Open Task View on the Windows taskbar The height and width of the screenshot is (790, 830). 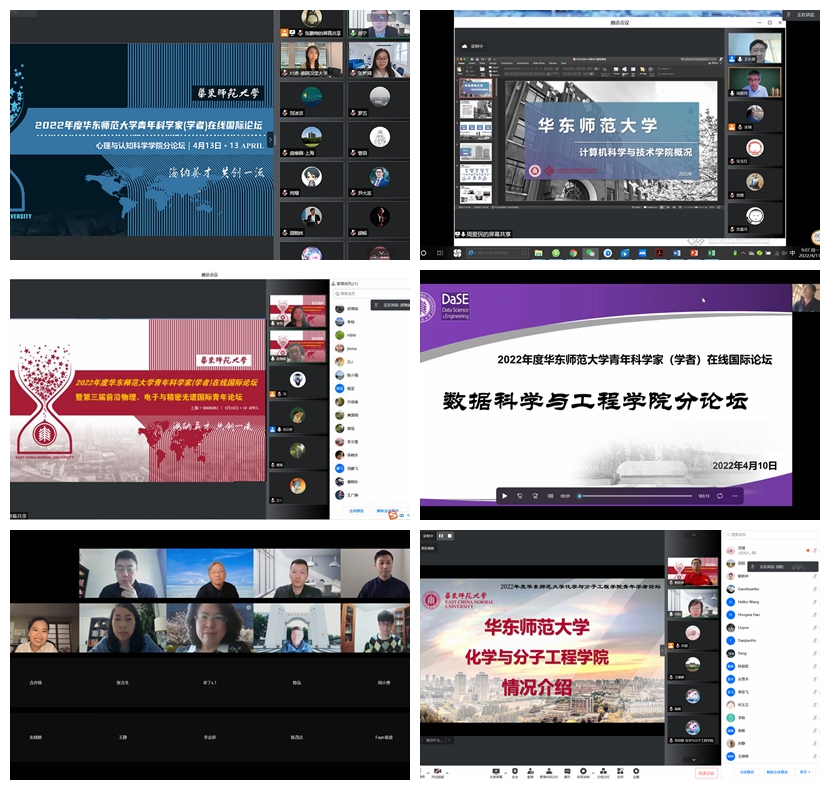pyautogui.click(x=440, y=253)
